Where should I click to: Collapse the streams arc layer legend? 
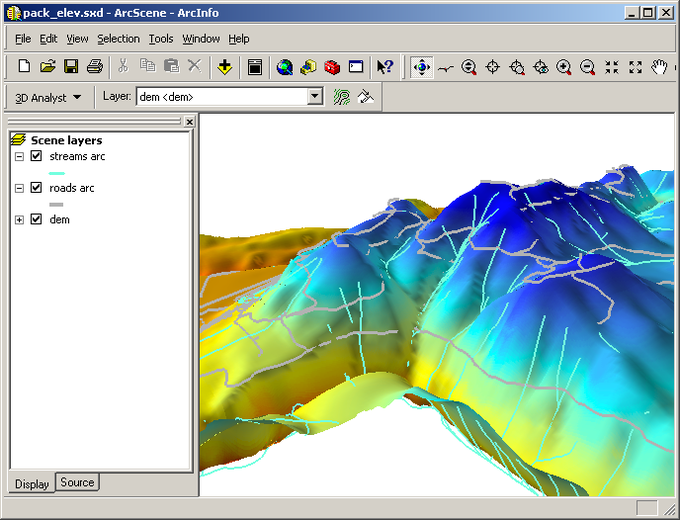point(19,157)
